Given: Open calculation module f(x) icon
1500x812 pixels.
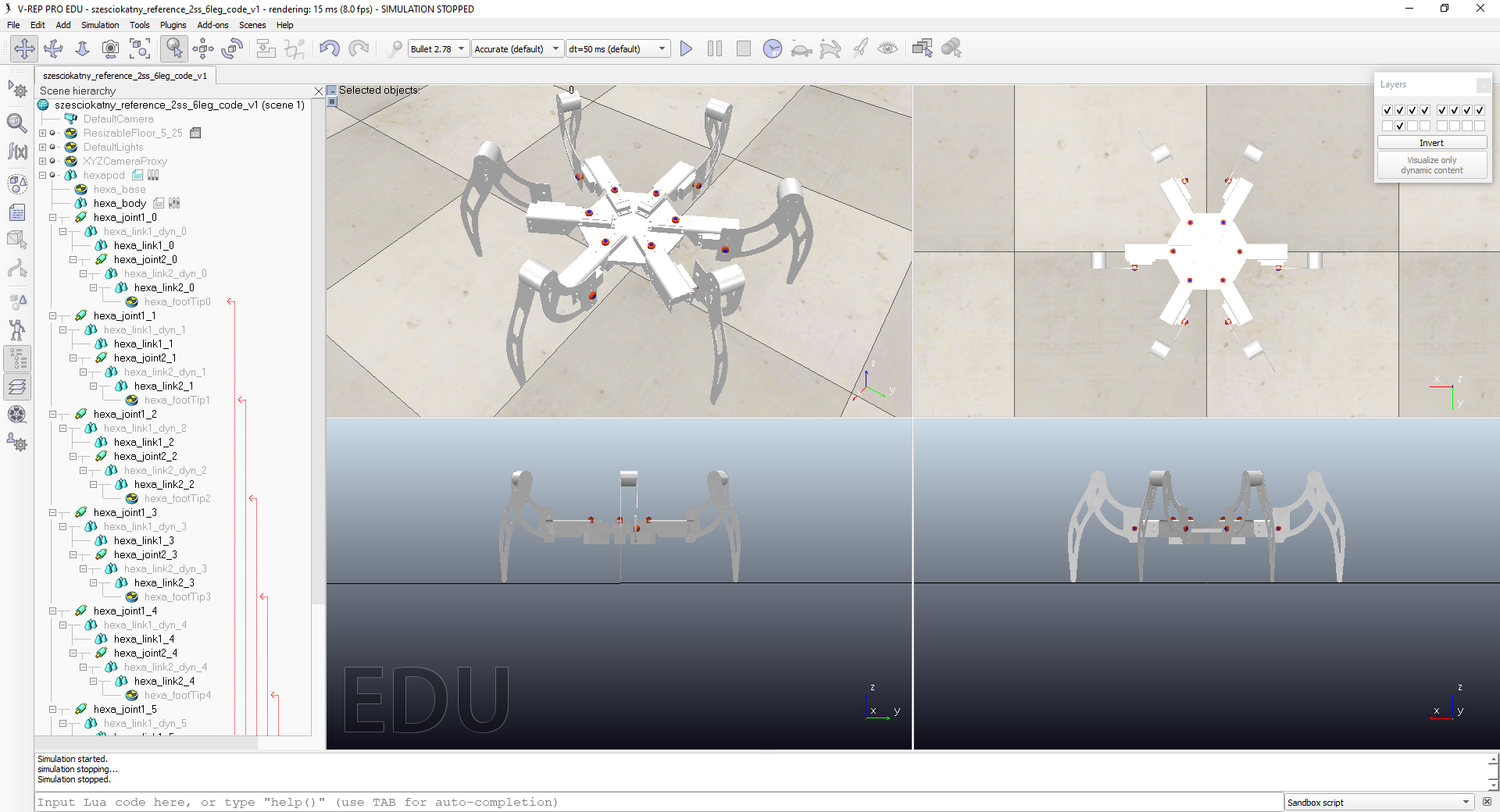Looking at the screenshot, I should click(17, 151).
